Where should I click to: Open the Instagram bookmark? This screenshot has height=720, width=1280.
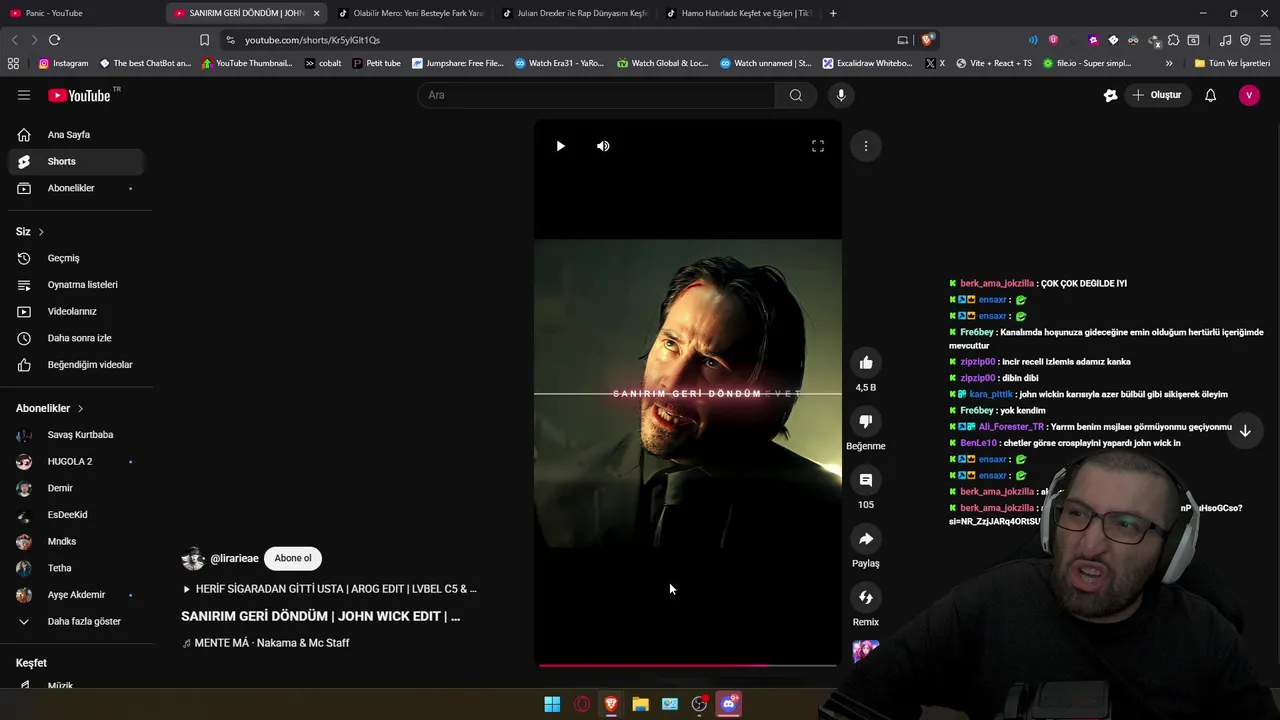click(63, 63)
